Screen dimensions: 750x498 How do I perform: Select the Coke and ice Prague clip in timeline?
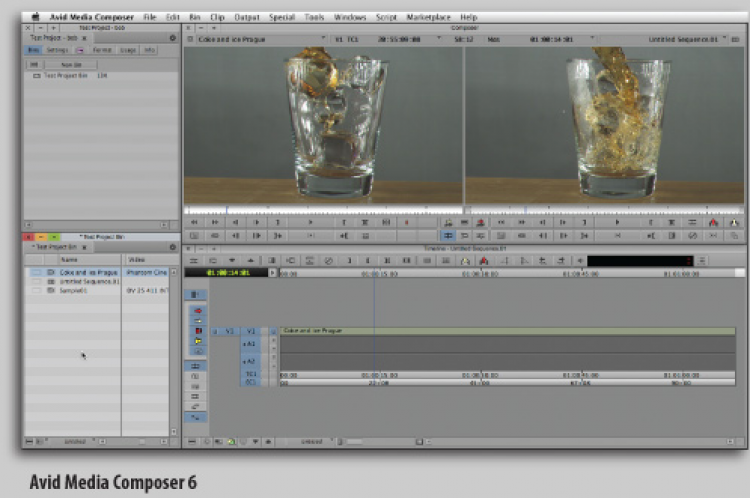(x=508, y=331)
